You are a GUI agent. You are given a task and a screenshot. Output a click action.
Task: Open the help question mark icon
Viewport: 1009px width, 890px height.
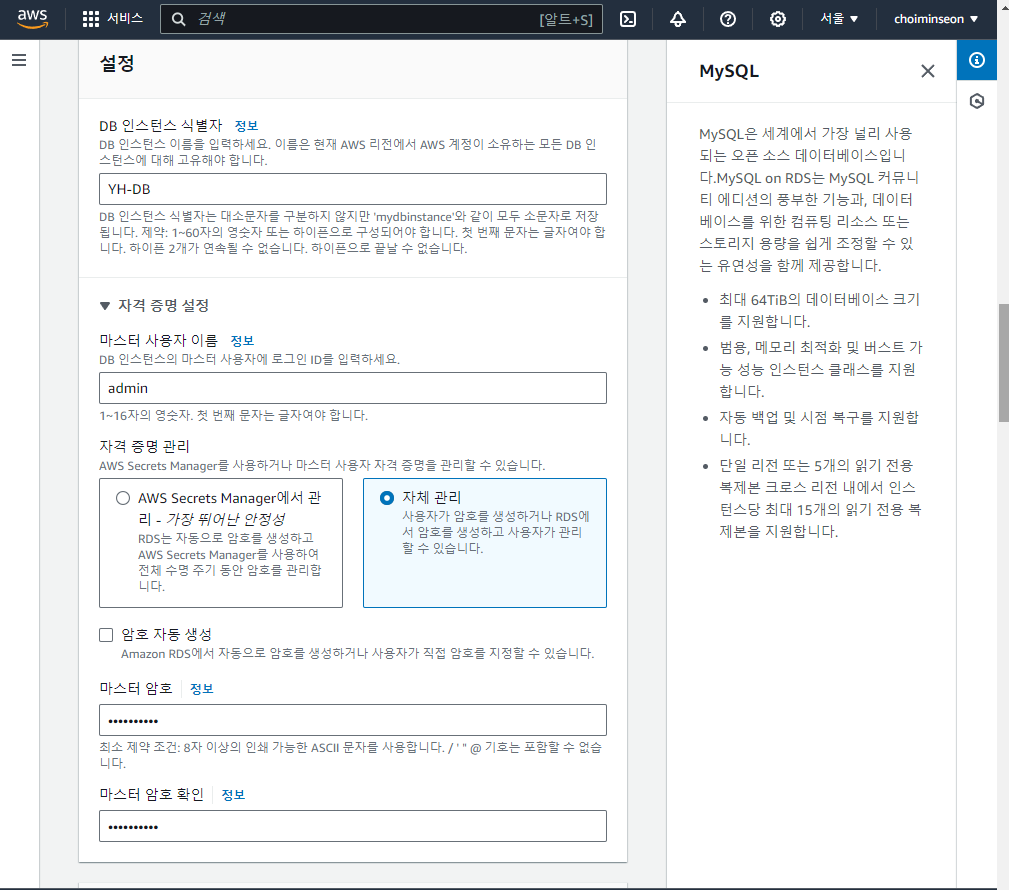[x=728, y=19]
